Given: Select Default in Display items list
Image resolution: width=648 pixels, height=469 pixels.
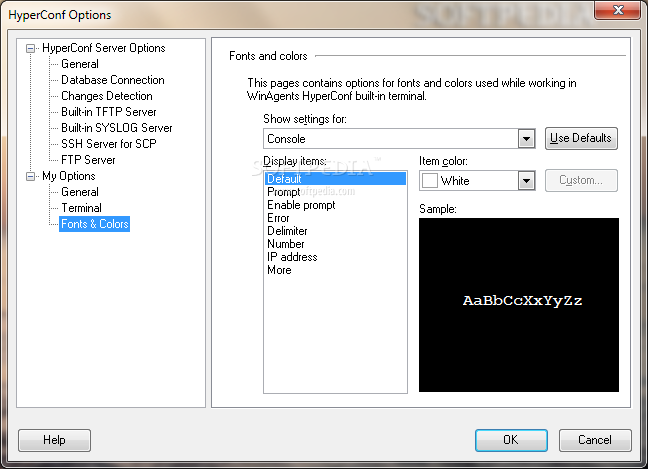Looking at the screenshot, I should tap(335, 179).
